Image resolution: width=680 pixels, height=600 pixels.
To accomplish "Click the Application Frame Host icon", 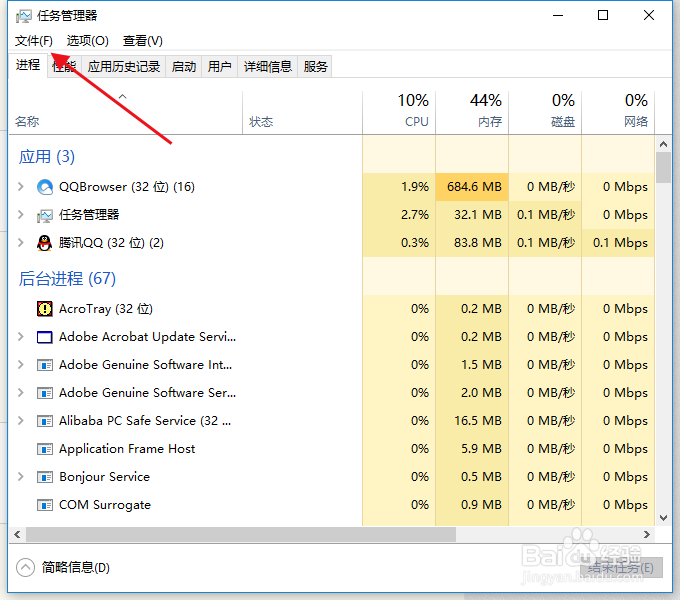I will [x=45, y=449].
